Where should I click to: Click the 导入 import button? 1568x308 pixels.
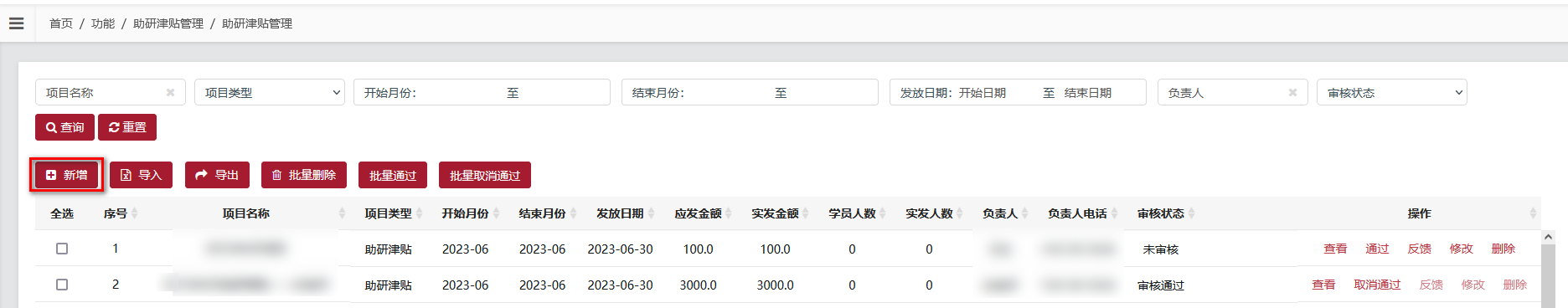141,175
